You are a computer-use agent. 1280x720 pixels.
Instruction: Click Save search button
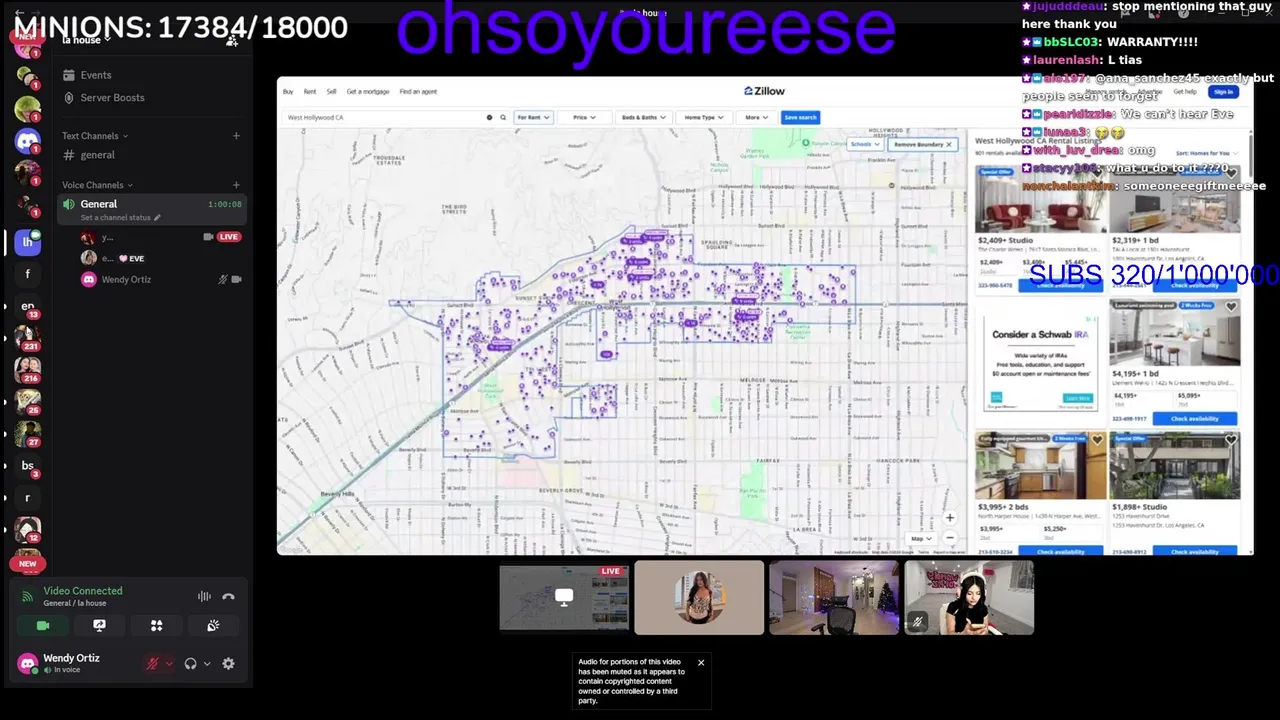800,117
